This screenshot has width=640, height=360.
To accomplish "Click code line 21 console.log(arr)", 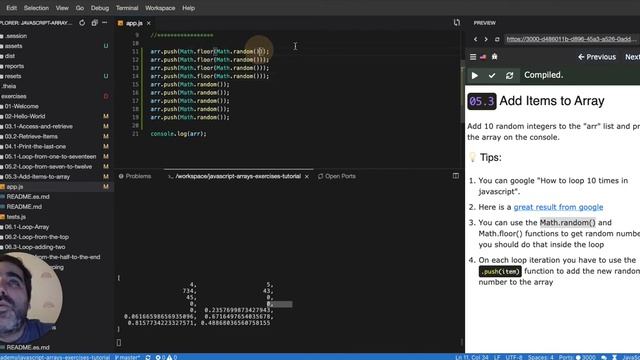I will (178, 133).
